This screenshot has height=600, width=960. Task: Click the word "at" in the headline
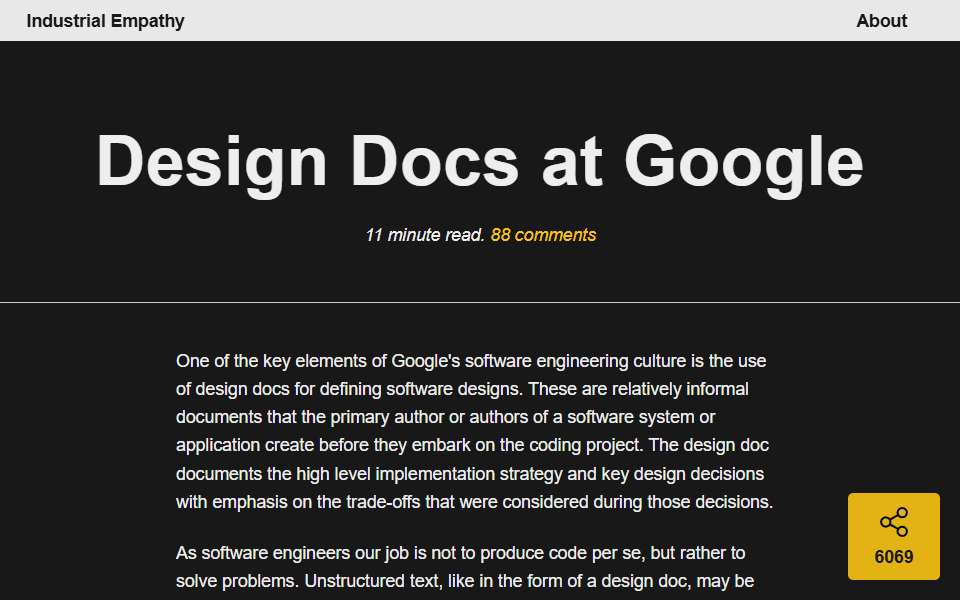(572, 163)
